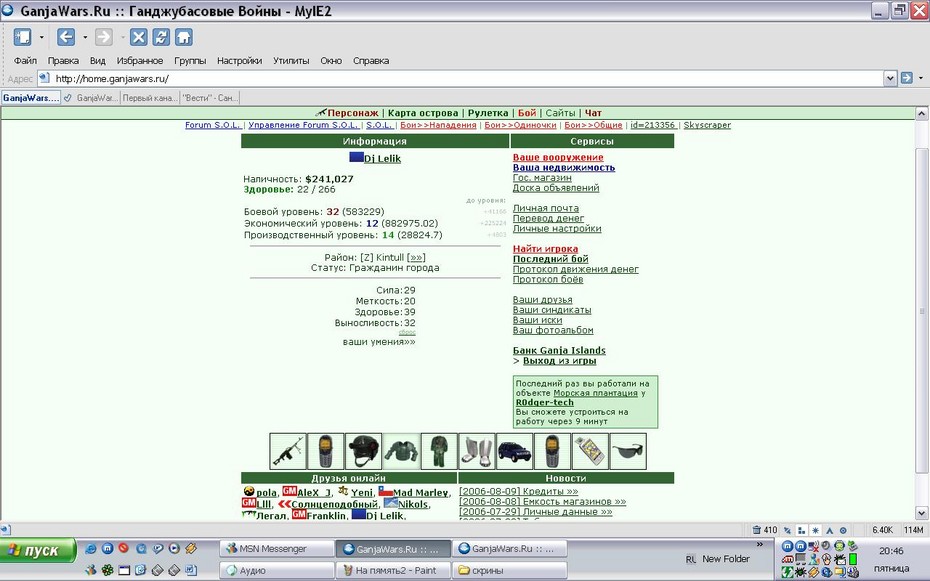Image resolution: width=930 pixels, height=581 pixels.
Task: Open the Рулетка link in top nav
Action: (x=488, y=113)
